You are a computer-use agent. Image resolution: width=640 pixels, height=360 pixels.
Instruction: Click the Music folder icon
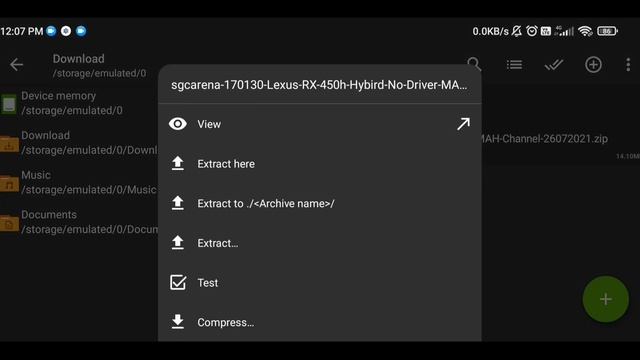(9, 184)
